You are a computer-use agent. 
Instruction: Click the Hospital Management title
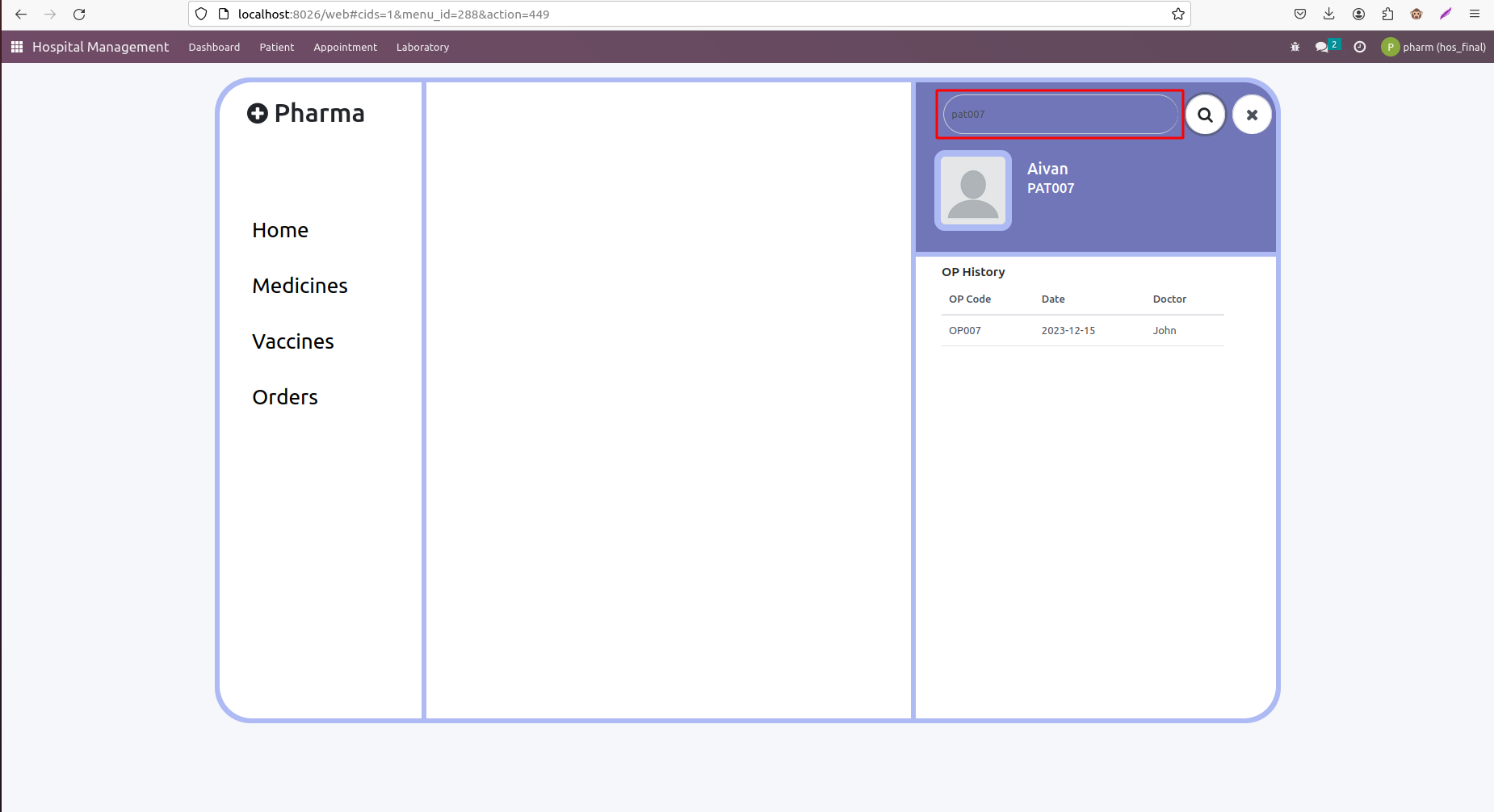click(100, 47)
